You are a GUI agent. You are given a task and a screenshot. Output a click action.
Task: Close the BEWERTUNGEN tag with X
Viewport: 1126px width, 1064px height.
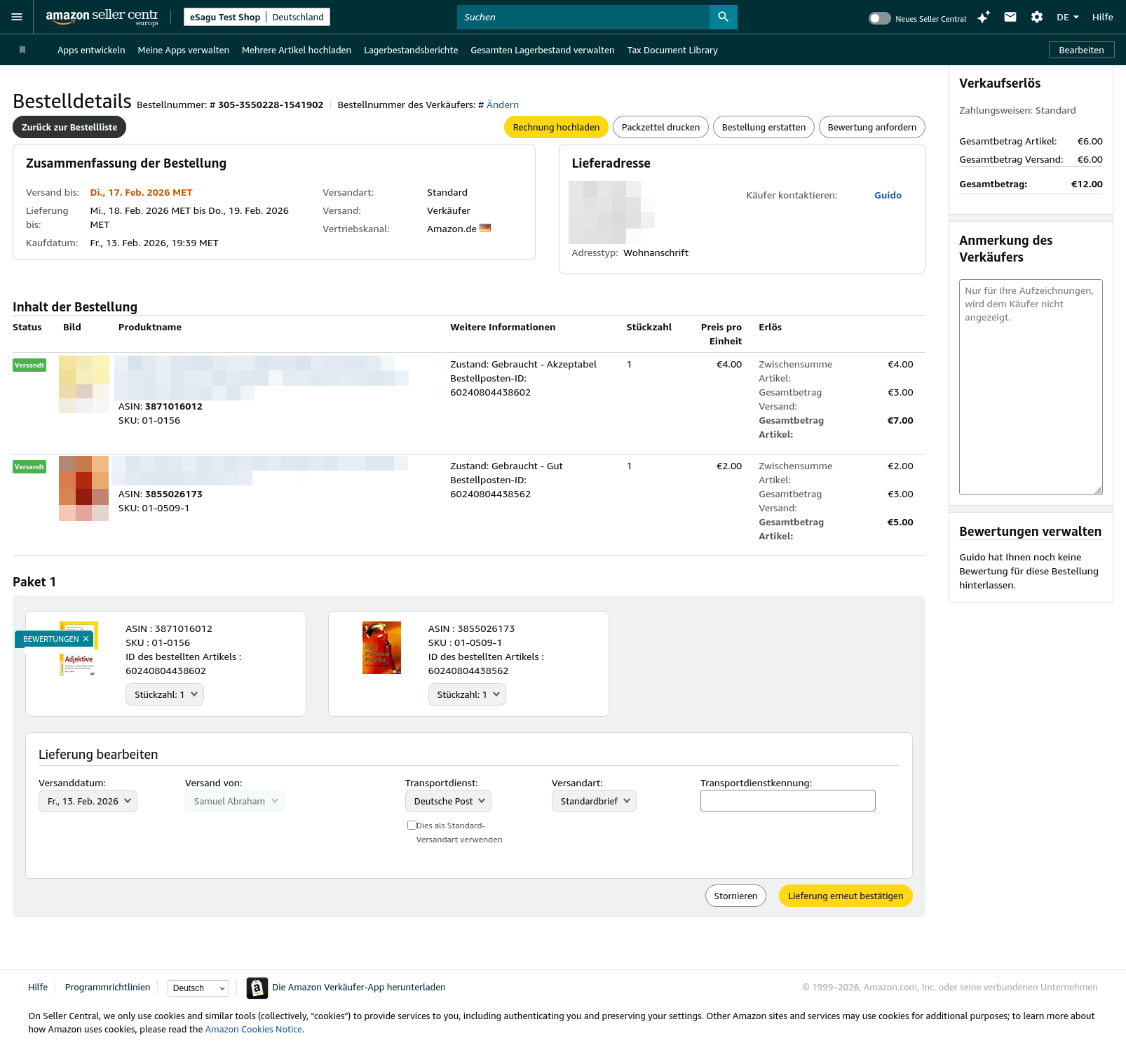(86, 639)
